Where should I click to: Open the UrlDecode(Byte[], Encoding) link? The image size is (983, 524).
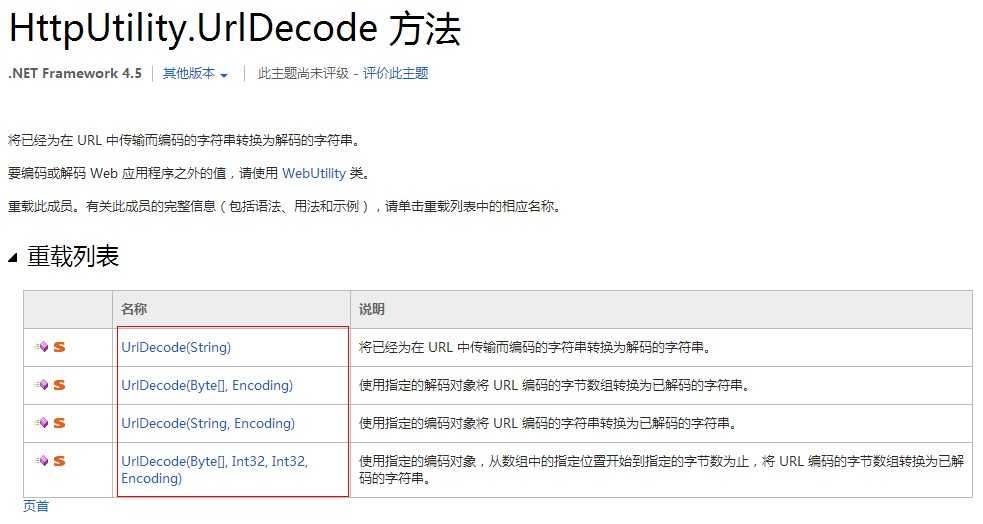207,385
